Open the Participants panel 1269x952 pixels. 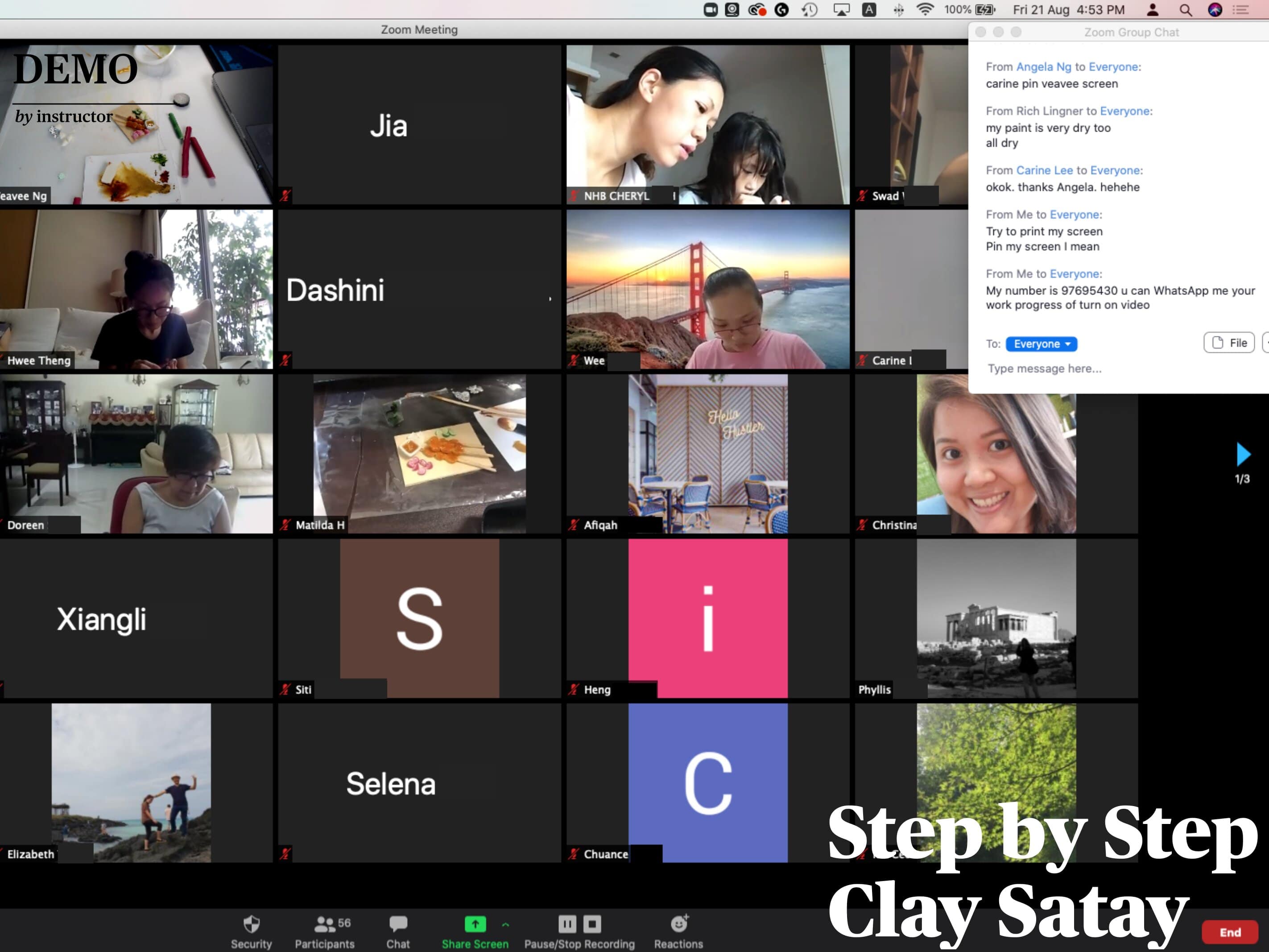pyautogui.click(x=324, y=924)
